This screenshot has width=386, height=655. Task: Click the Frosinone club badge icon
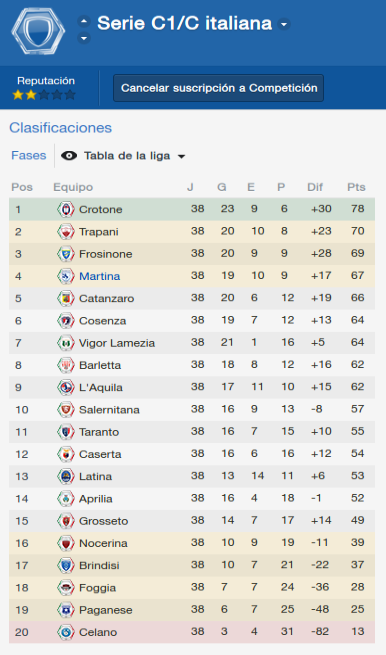tap(66, 254)
